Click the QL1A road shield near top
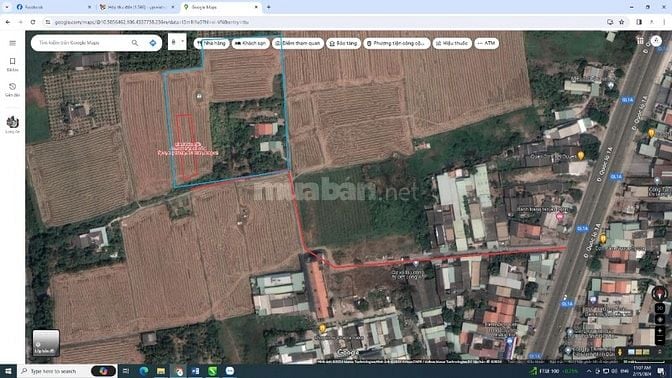Screen dimensions: 672x378 pyautogui.click(x=627, y=100)
